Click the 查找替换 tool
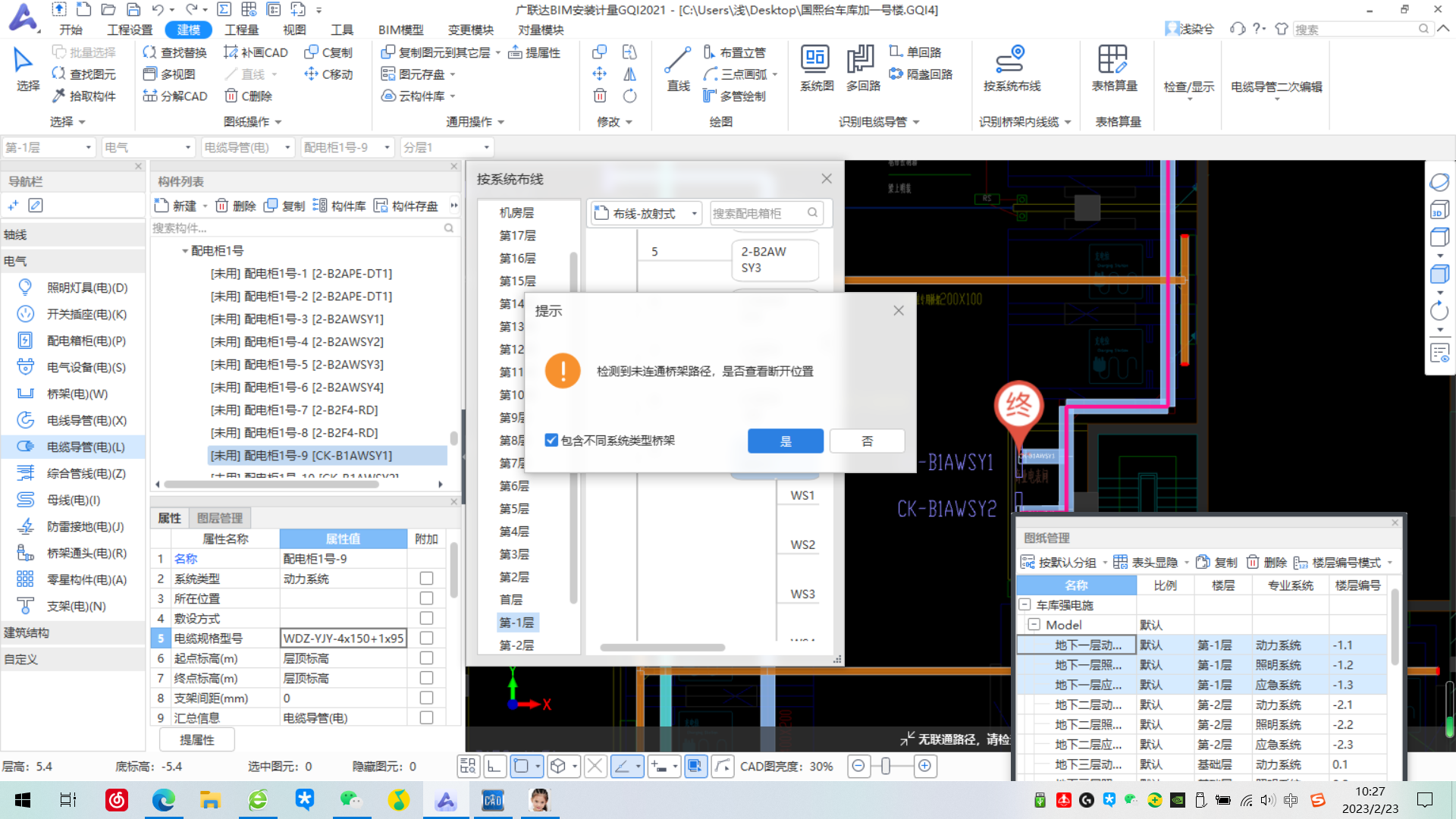Screen dimensions: 1456x819 174,52
